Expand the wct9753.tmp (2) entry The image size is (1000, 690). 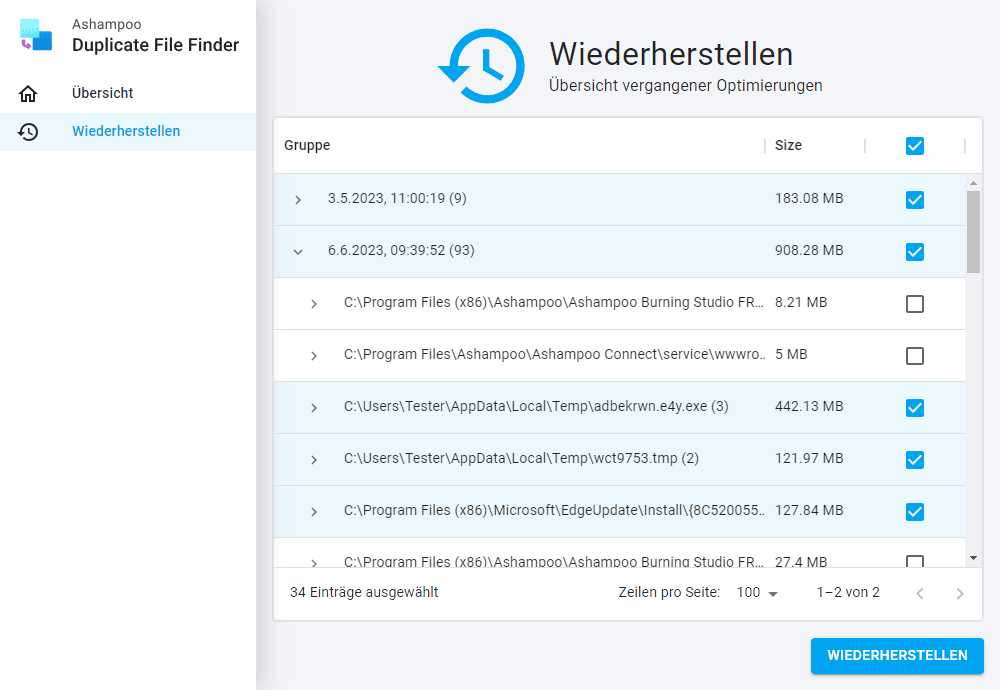(314, 460)
